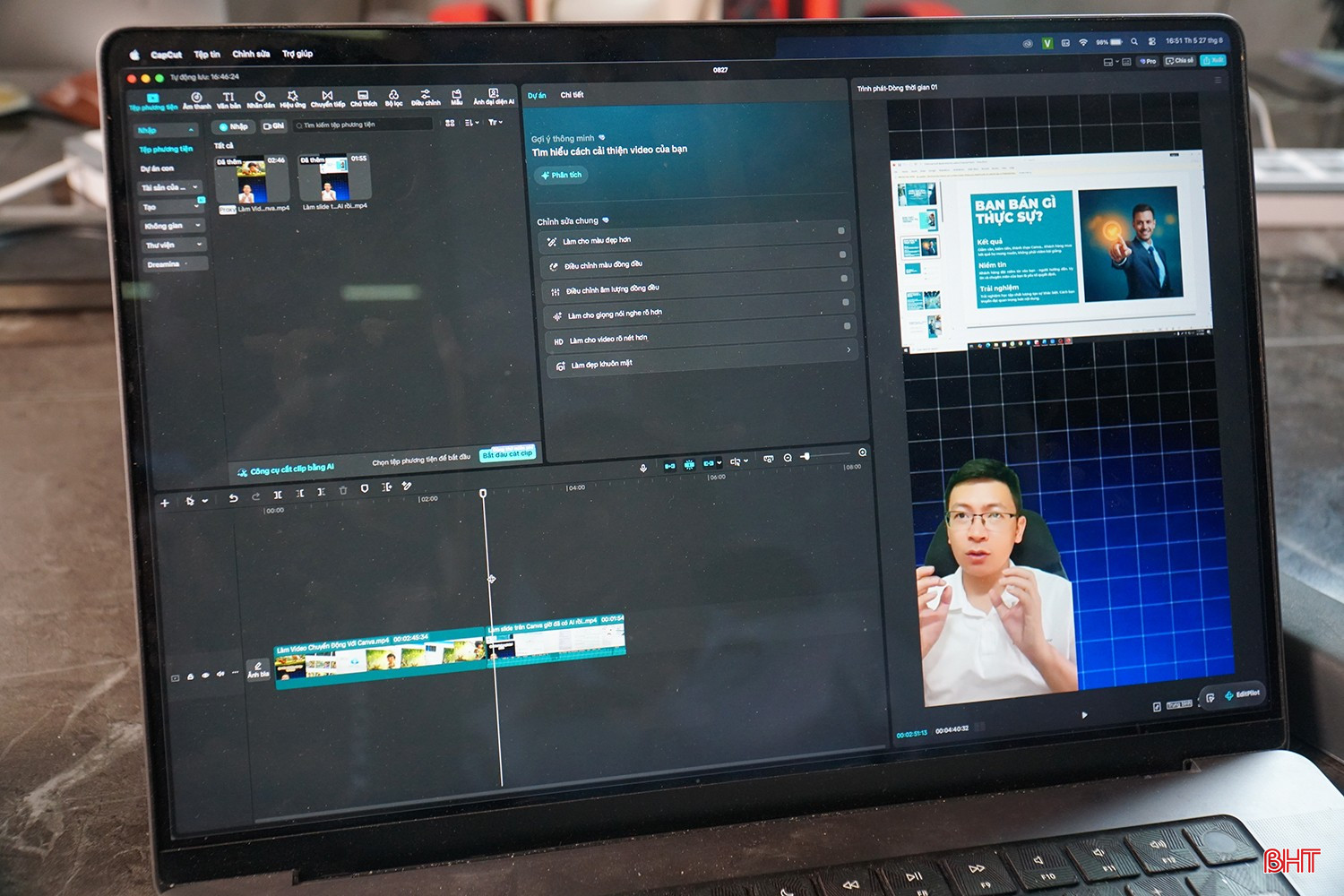Toggle auto snapping on the timeline

coord(689,464)
